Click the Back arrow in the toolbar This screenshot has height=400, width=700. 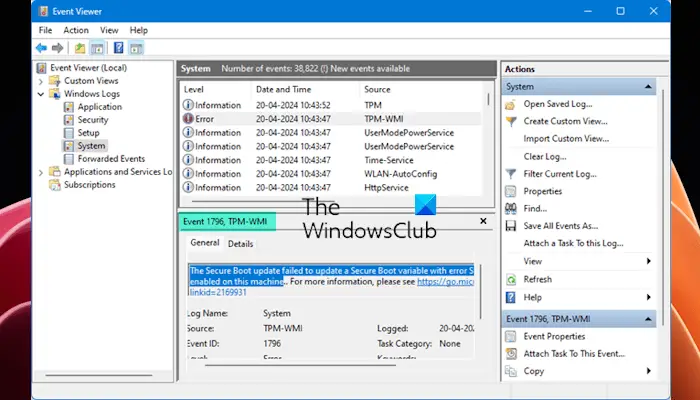(40, 48)
